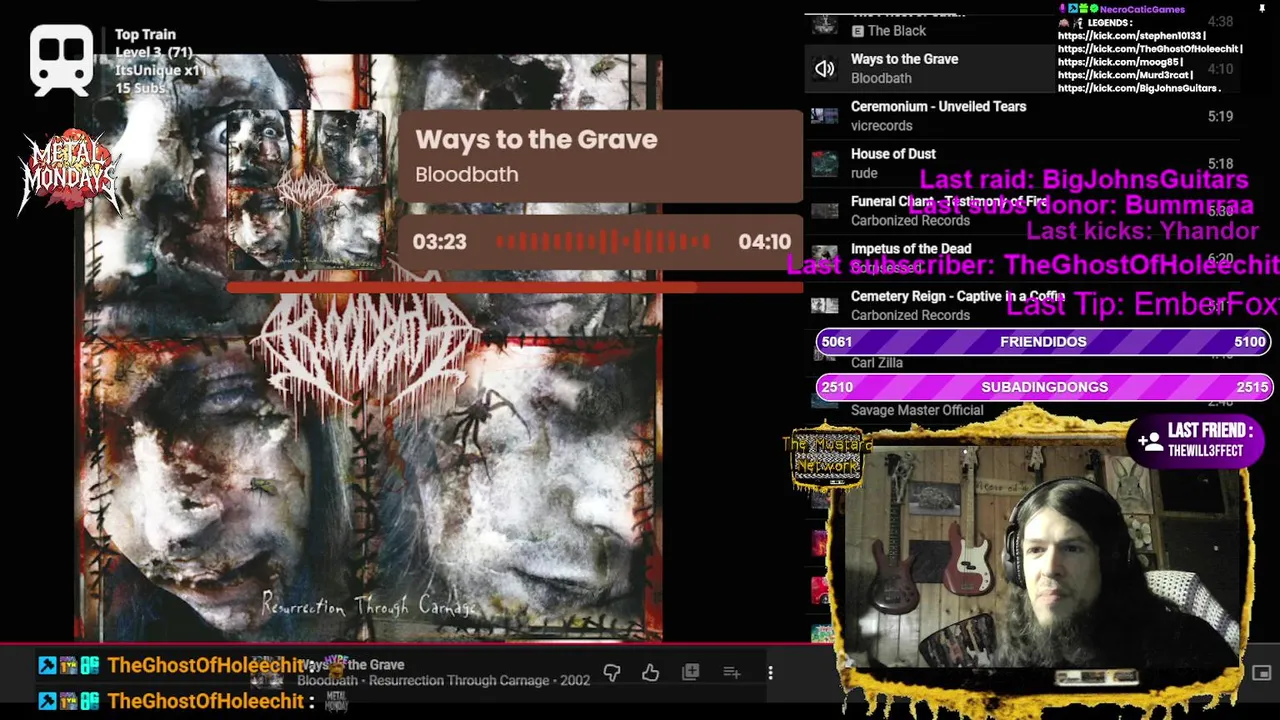Click the explicit E badge next to The Black

(857, 31)
